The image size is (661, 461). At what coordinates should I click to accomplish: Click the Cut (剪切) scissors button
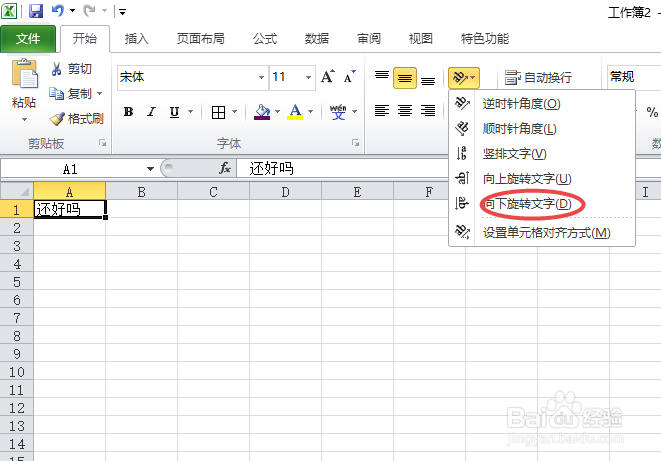point(71,69)
